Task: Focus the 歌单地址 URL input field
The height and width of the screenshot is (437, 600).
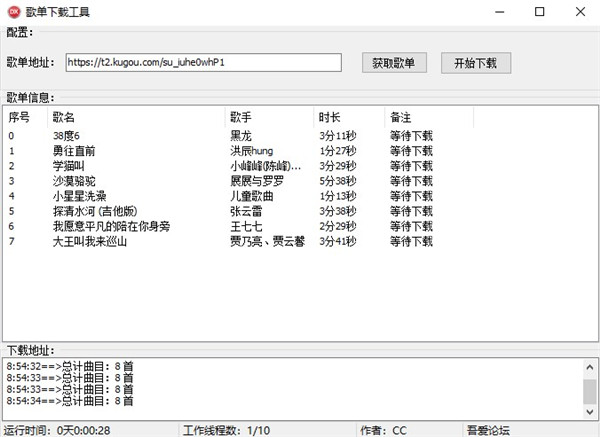Action: coord(203,62)
